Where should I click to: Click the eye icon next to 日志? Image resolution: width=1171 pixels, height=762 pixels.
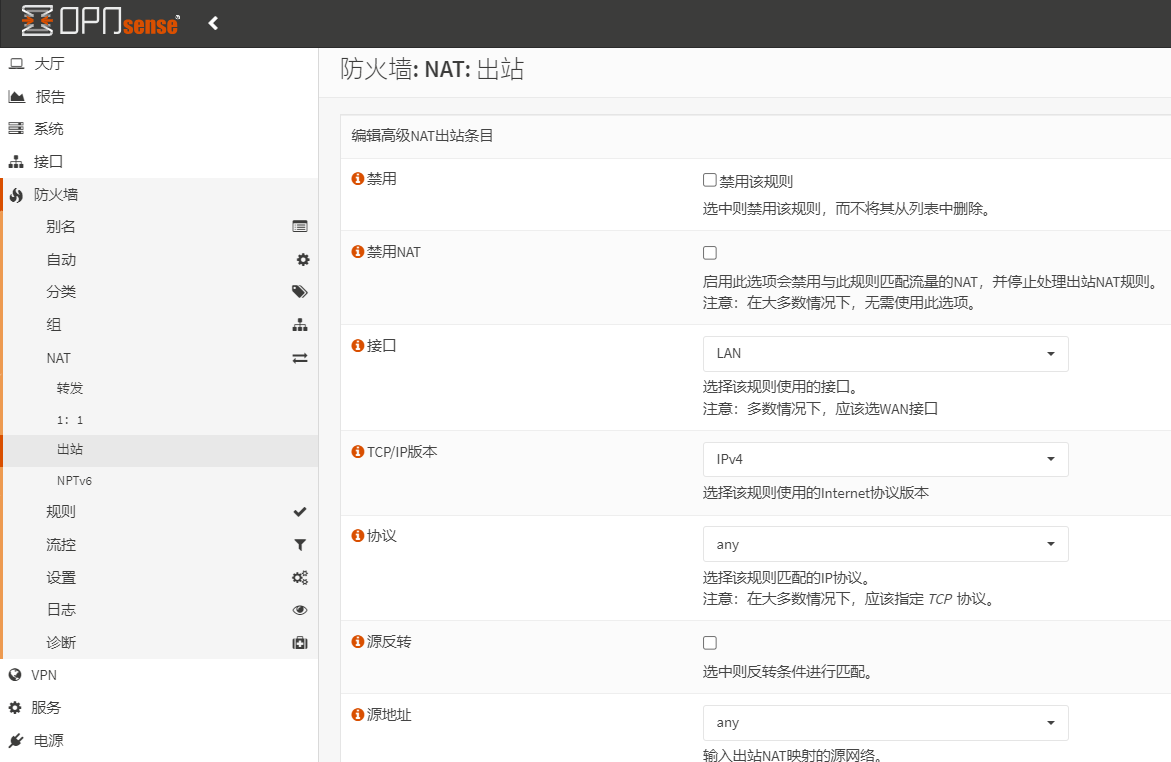click(300, 610)
